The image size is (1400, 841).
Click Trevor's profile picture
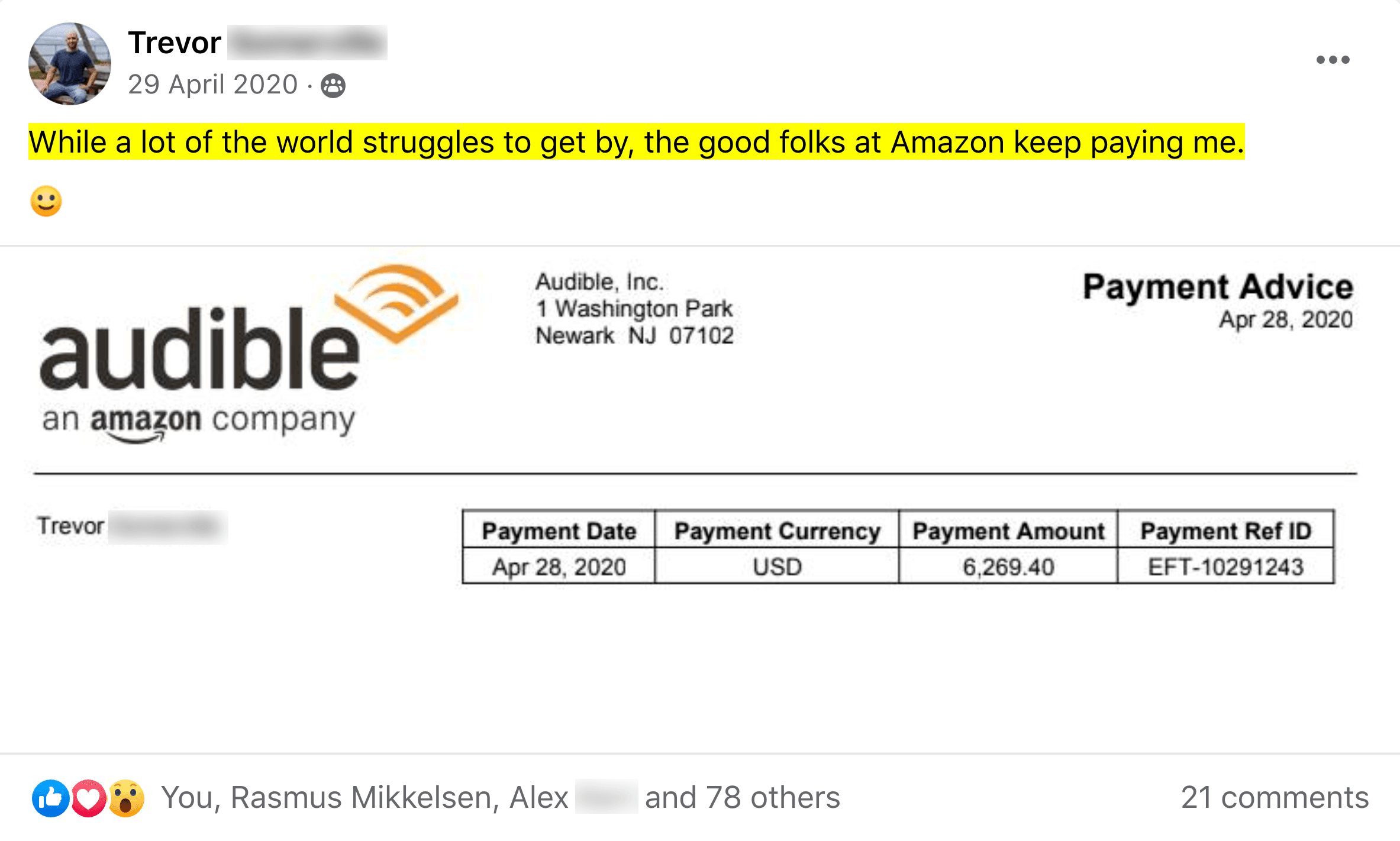pos(70,64)
